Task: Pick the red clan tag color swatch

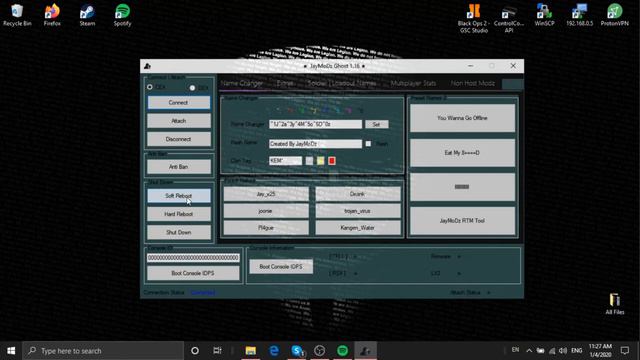Action: [x=332, y=161]
